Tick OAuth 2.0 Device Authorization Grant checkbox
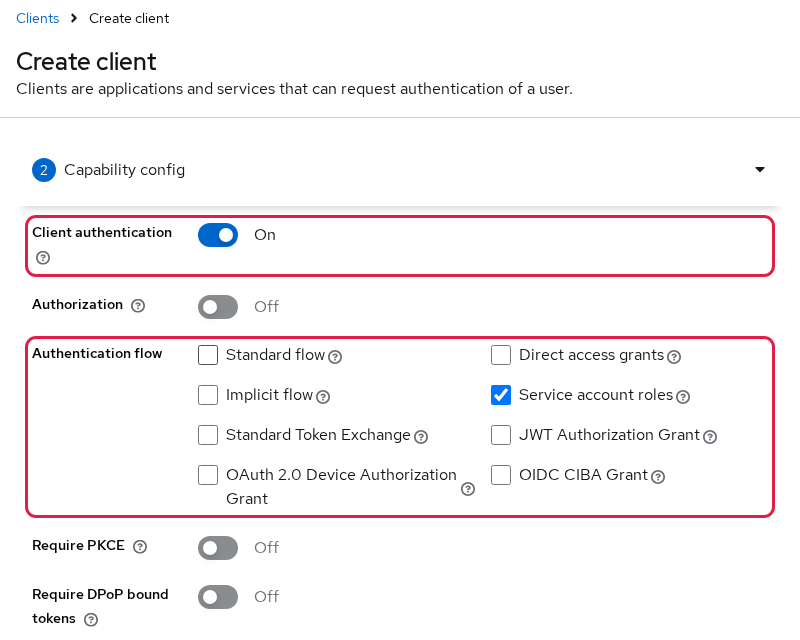The width and height of the screenshot is (800, 640). 208,475
